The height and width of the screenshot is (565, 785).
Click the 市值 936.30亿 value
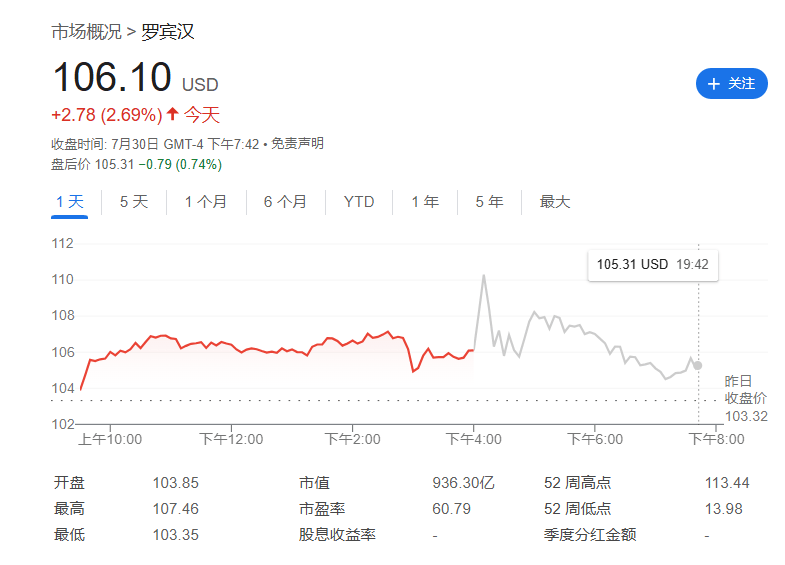tap(463, 483)
